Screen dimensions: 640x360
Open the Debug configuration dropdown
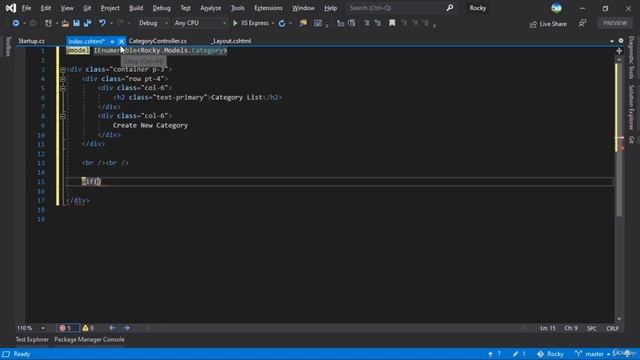pos(153,23)
